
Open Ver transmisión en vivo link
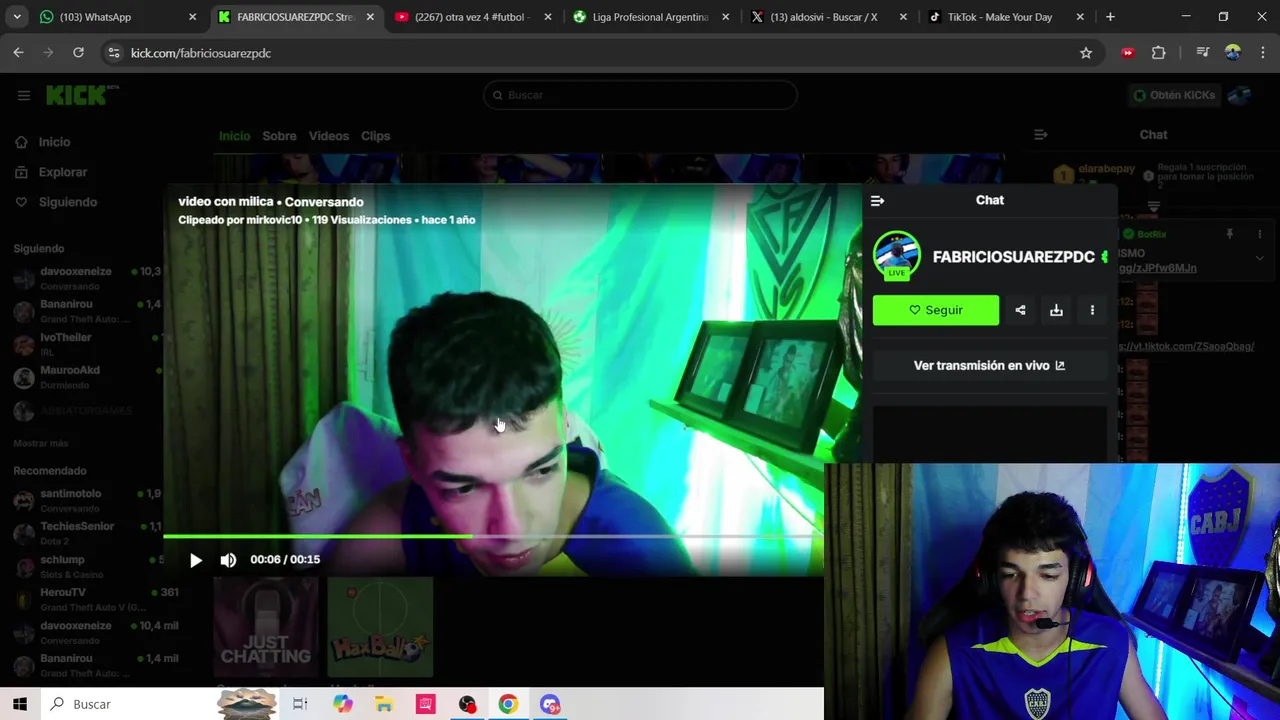coord(989,365)
